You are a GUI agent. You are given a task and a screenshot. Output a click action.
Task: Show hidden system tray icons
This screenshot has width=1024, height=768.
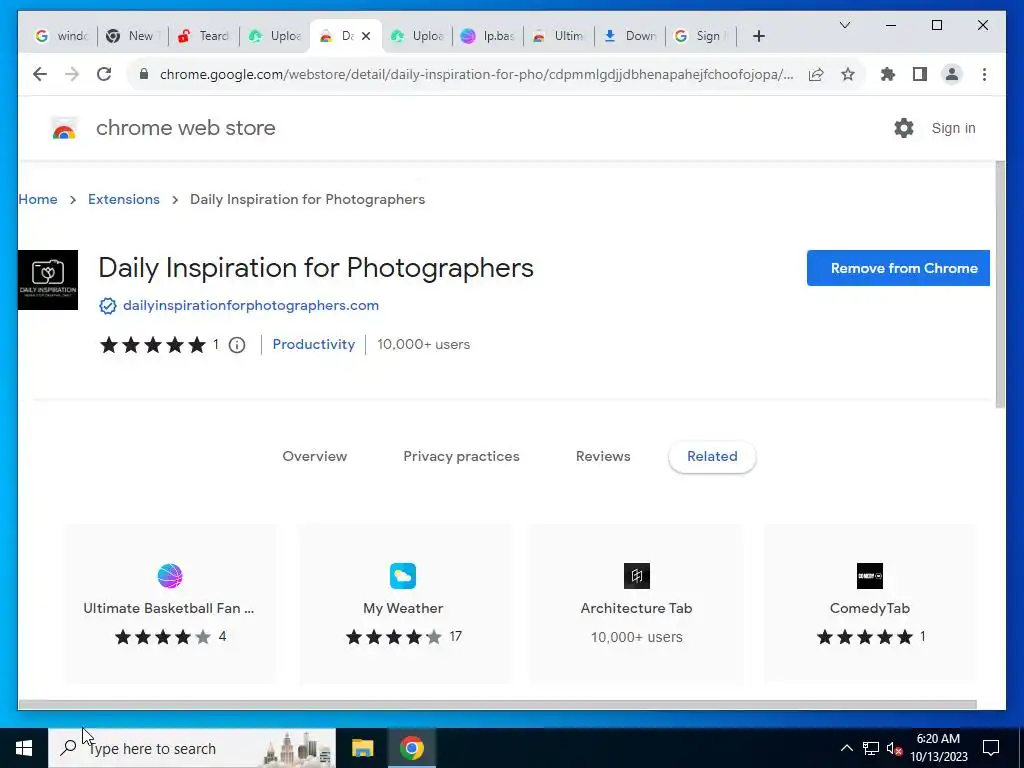pos(846,748)
